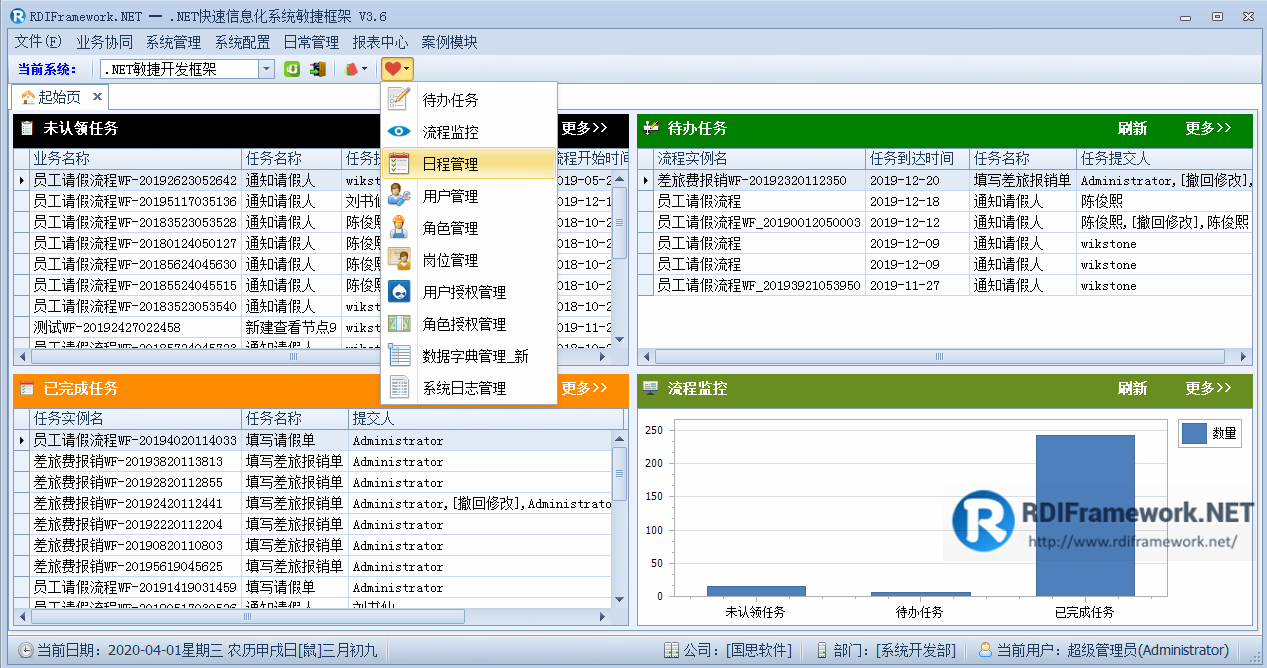Click 刷新 on the 待办任务 panel
The height and width of the screenshot is (668, 1267).
(1133, 131)
